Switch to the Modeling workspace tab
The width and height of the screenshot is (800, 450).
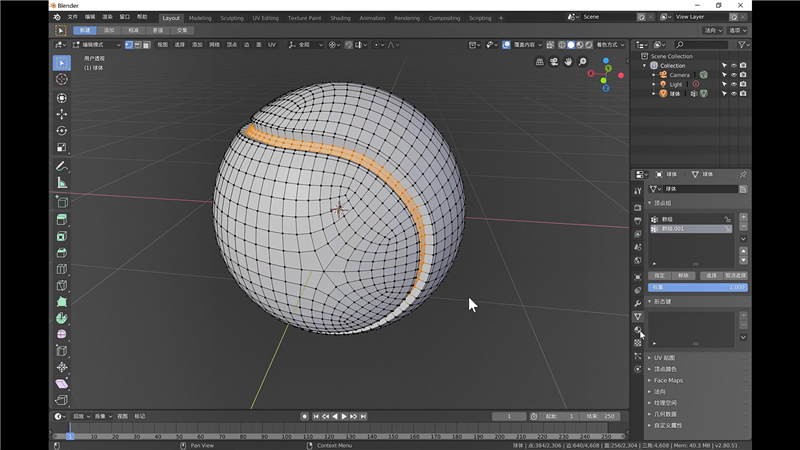[x=200, y=18]
